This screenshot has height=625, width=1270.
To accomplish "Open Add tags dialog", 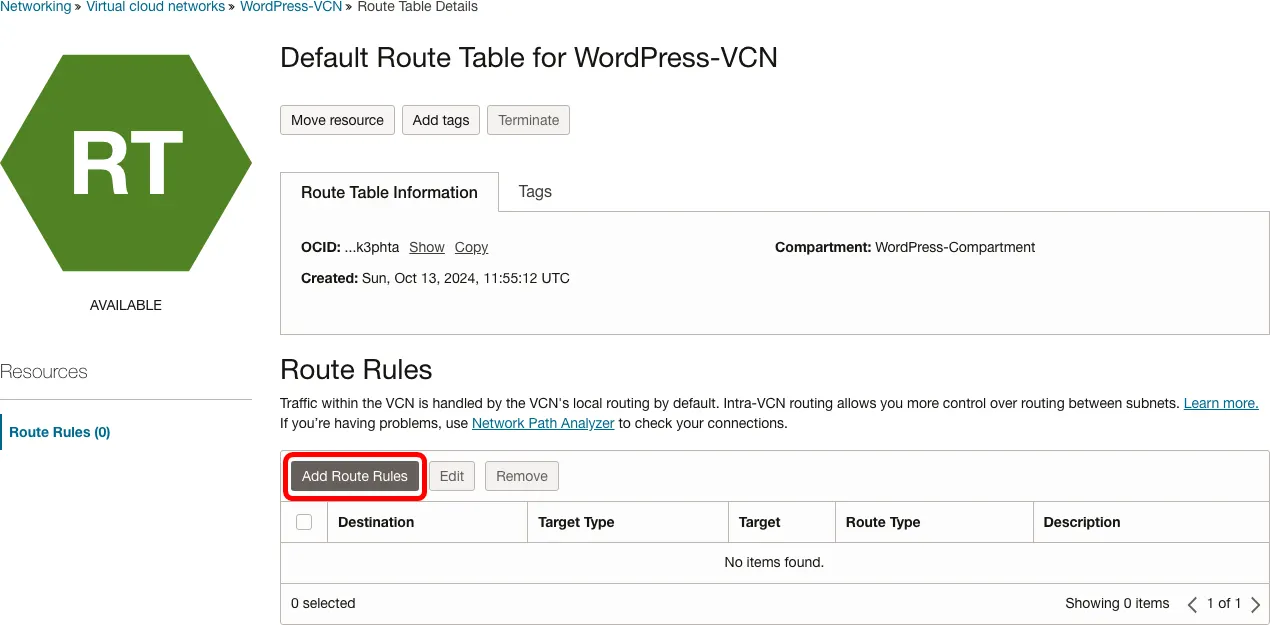I will click(x=440, y=120).
